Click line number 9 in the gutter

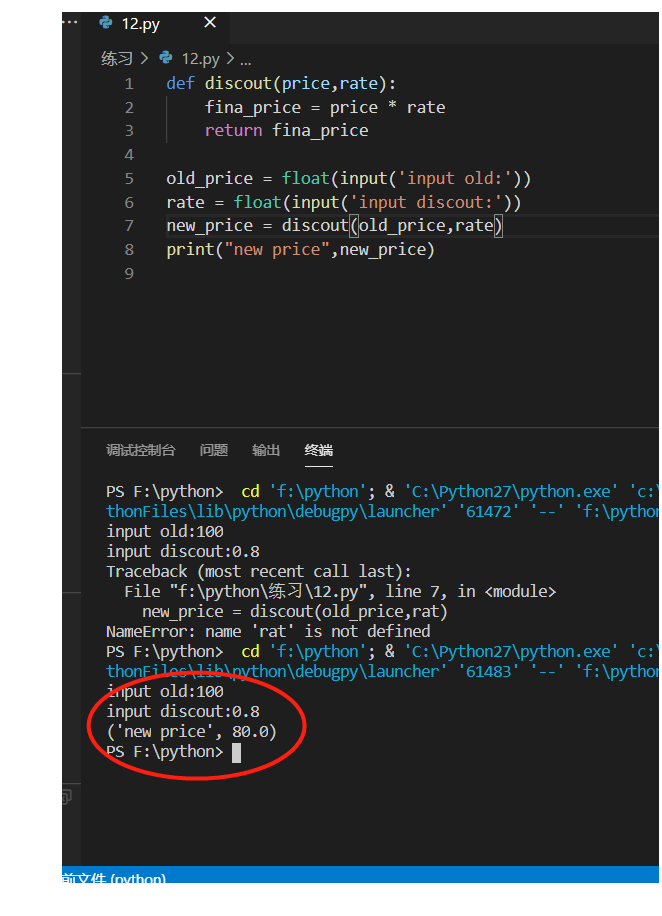point(129,273)
